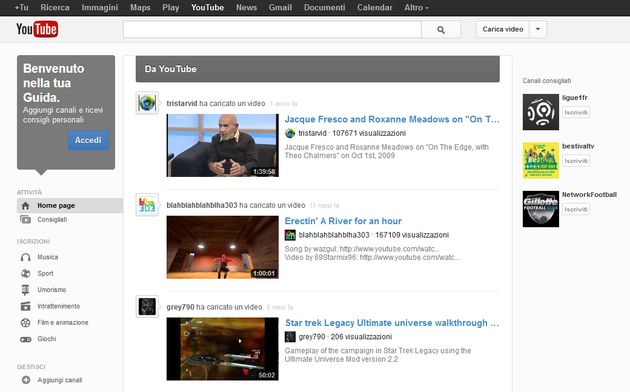The width and height of the screenshot is (630, 392).
Task: Open Gmail in the Google bar
Action: coord(280,8)
